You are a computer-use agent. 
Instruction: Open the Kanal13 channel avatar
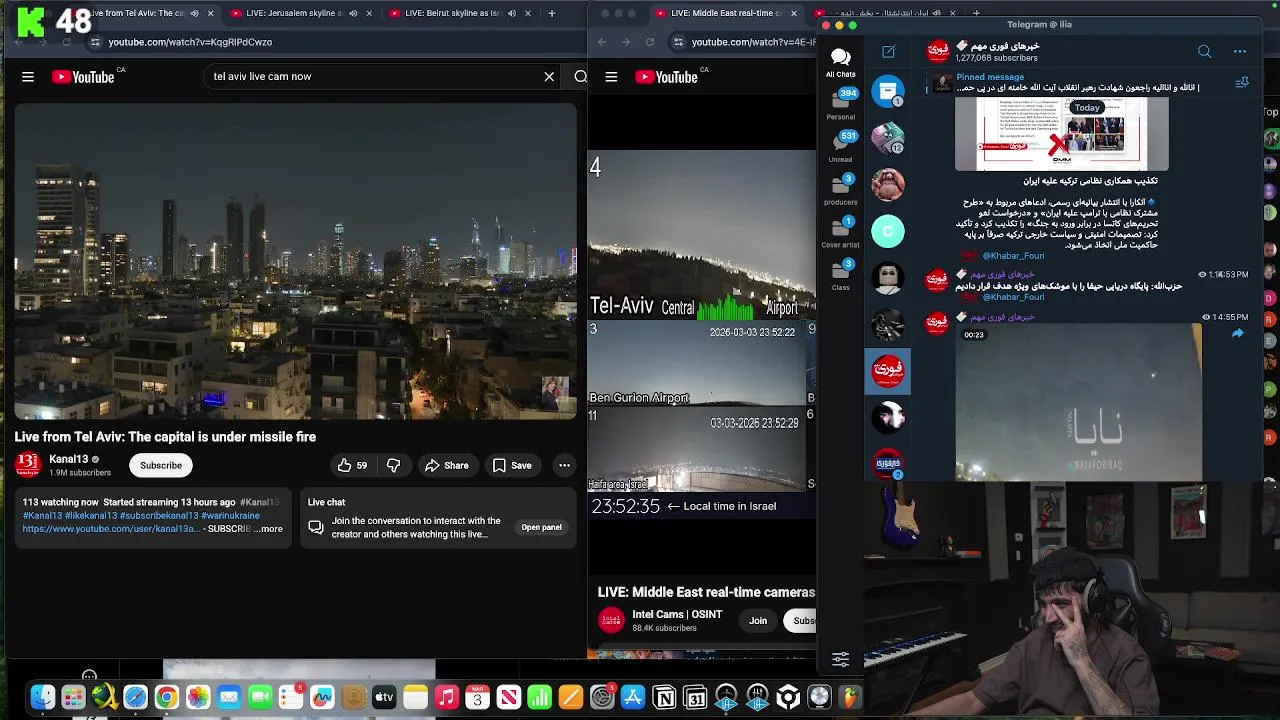click(x=28, y=465)
